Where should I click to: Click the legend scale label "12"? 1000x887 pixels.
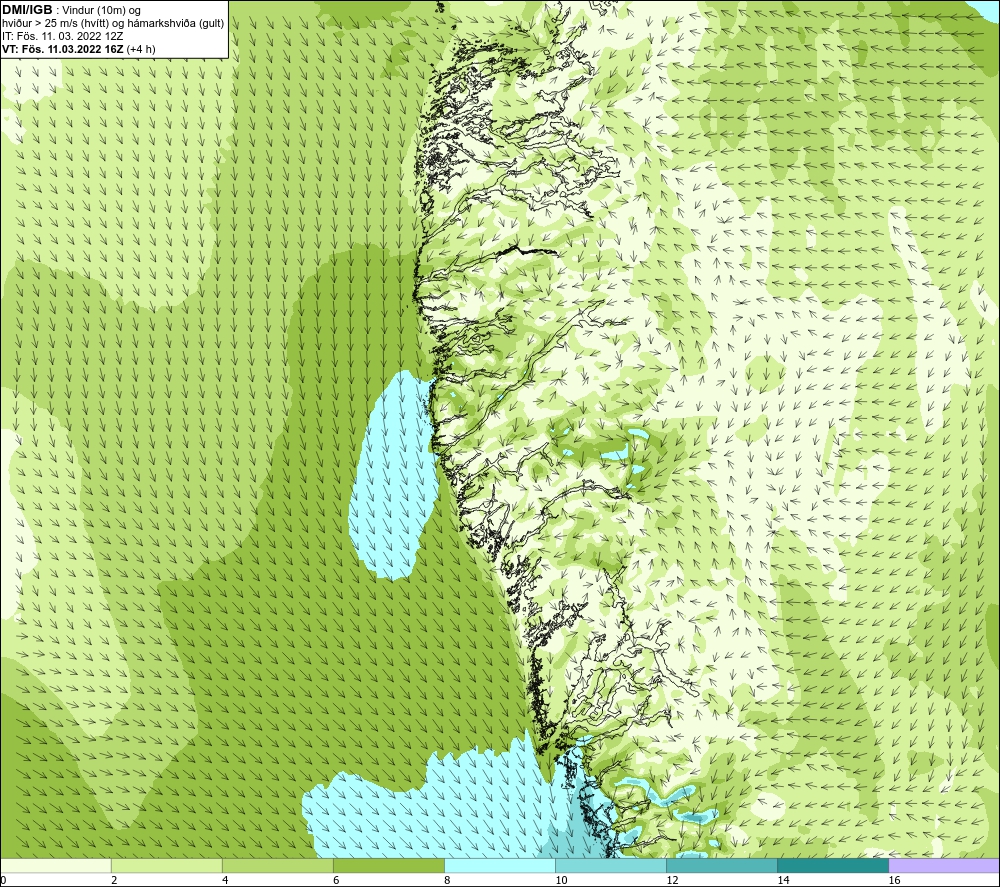point(672,881)
